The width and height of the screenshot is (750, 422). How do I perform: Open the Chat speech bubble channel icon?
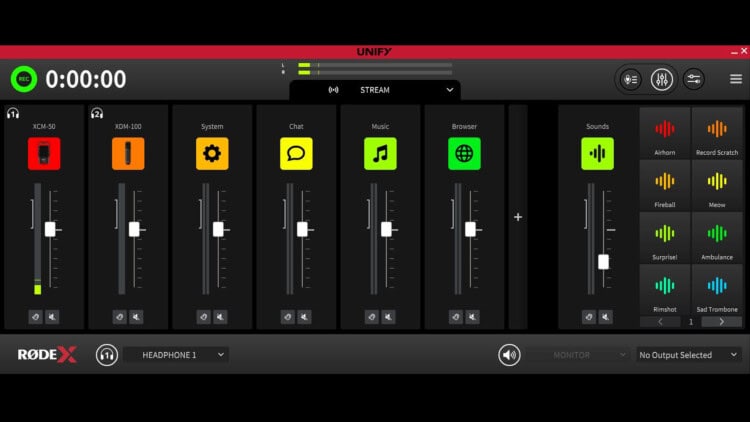coord(296,154)
